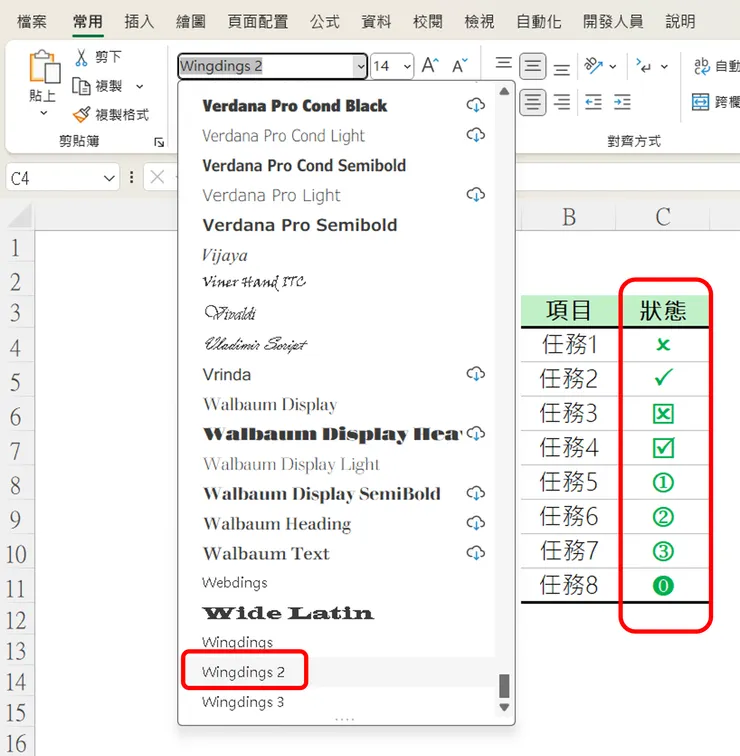Switch to the 檢視 (View) tab
This screenshot has height=756, width=740.
pyautogui.click(x=479, y=22)
